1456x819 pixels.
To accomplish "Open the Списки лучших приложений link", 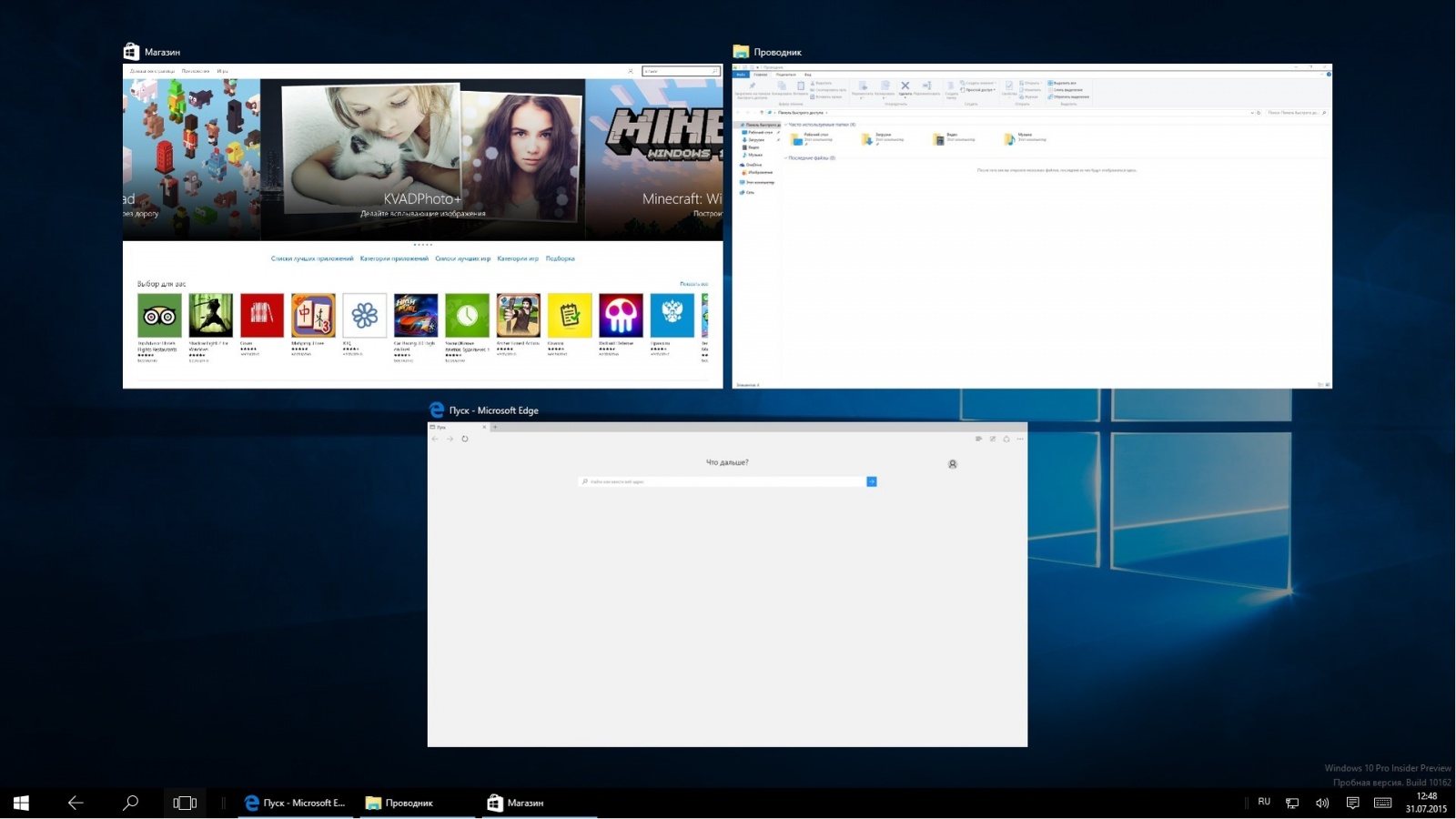I will click(312, 258).
